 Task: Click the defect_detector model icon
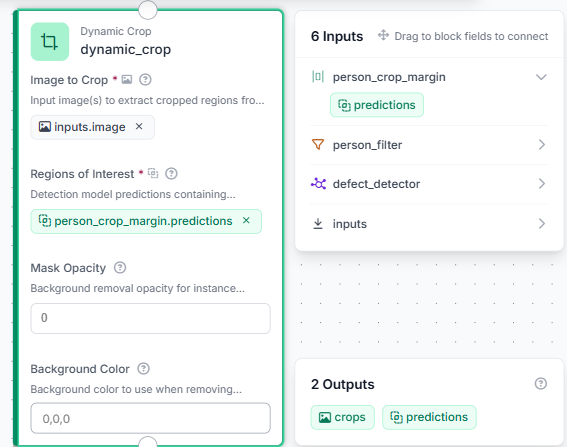[x=318, y=184]
